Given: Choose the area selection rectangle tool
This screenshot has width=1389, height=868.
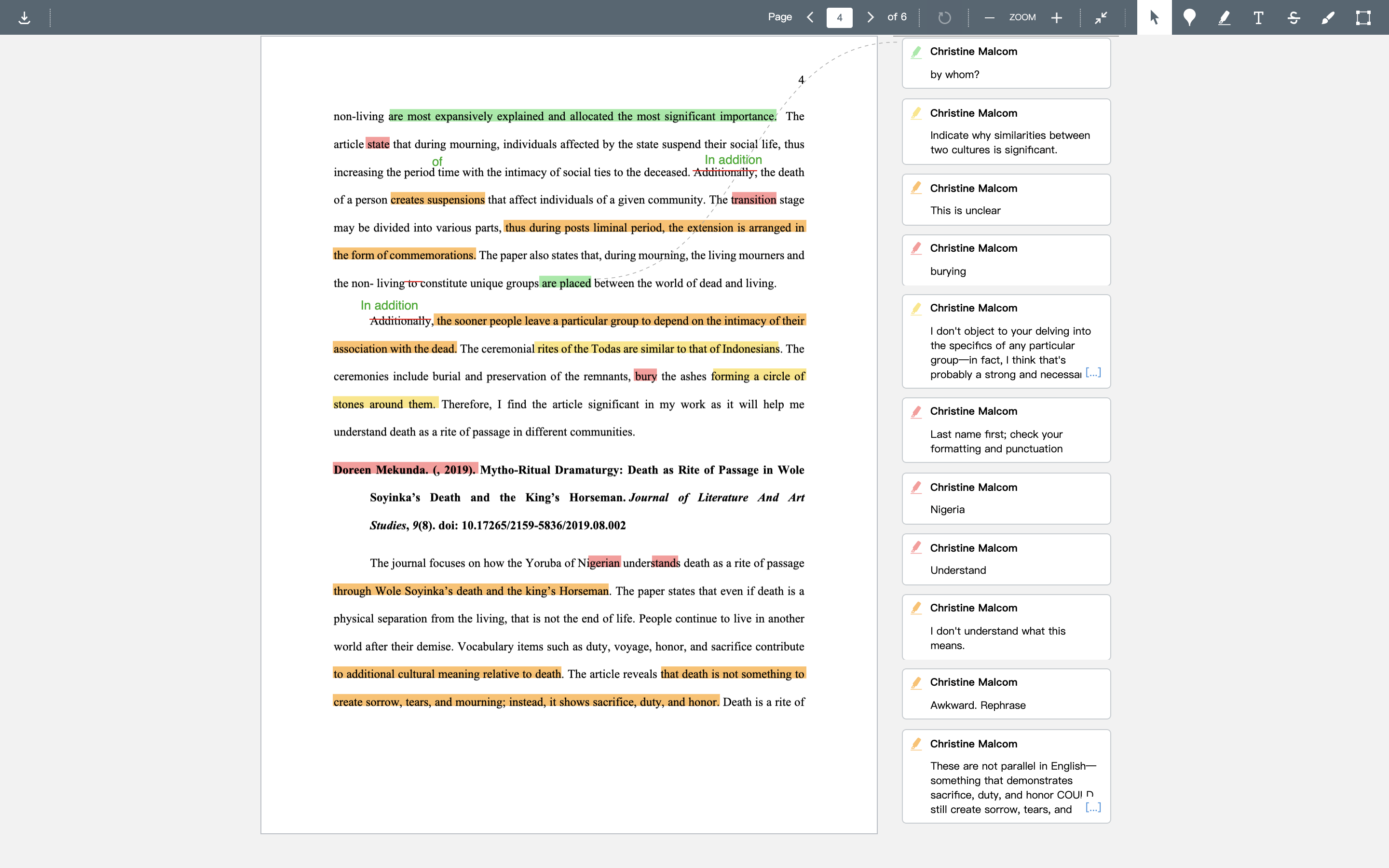Looking at the screenshot, I should [1363, 17].
